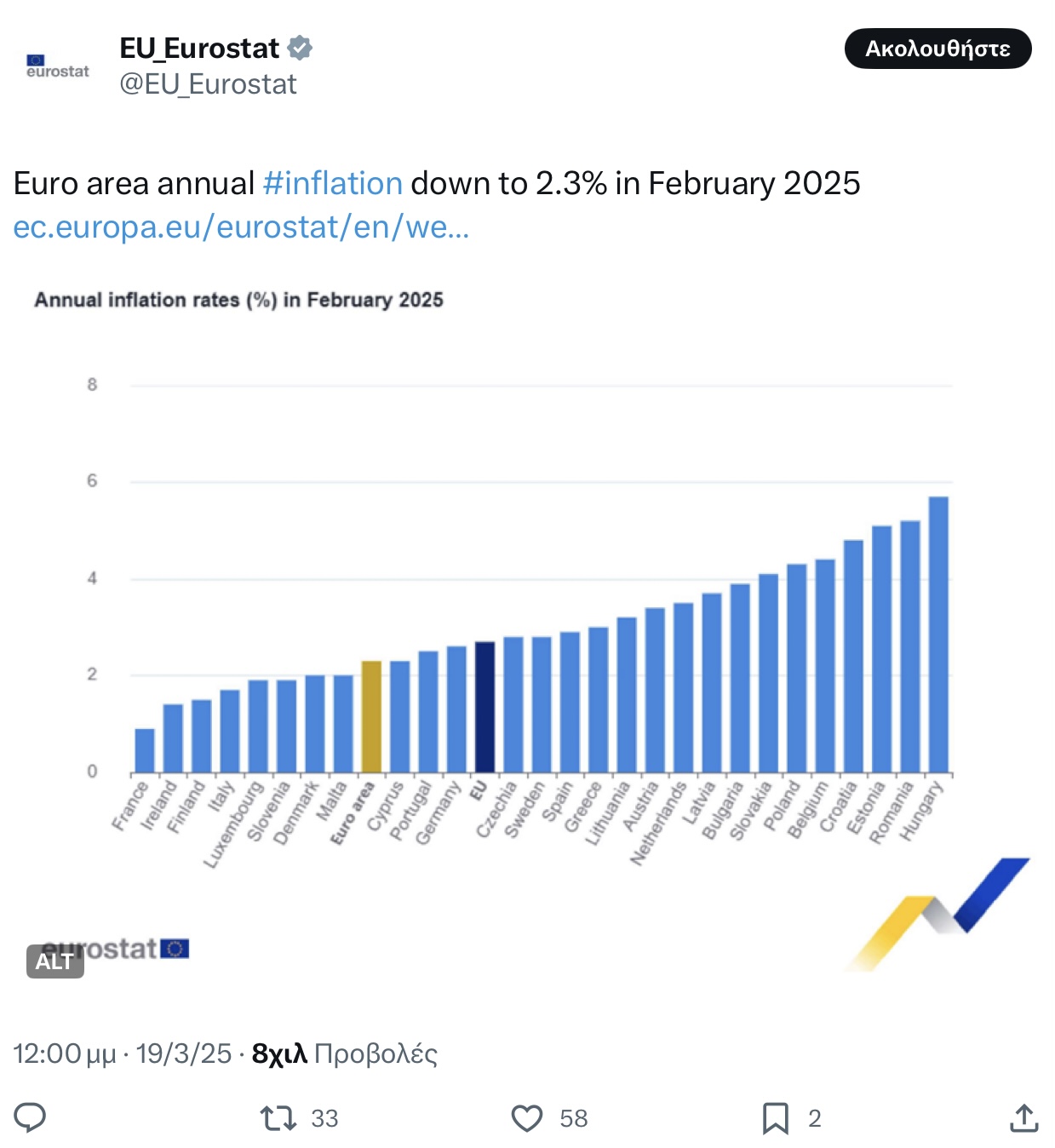Click the tallest bar for Hungary
The height and width of the screenshot is (1148, 1055).
(937, 634)
